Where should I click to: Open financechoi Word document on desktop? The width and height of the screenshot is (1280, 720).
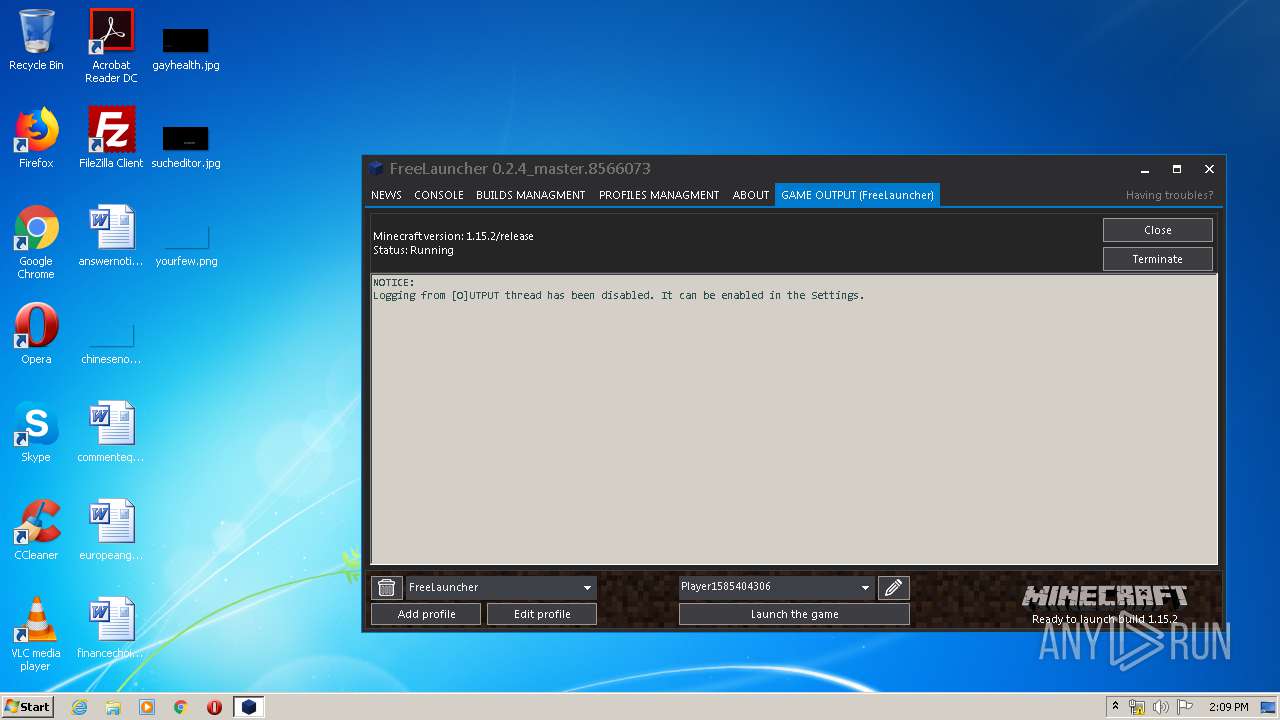pos(111,628)
